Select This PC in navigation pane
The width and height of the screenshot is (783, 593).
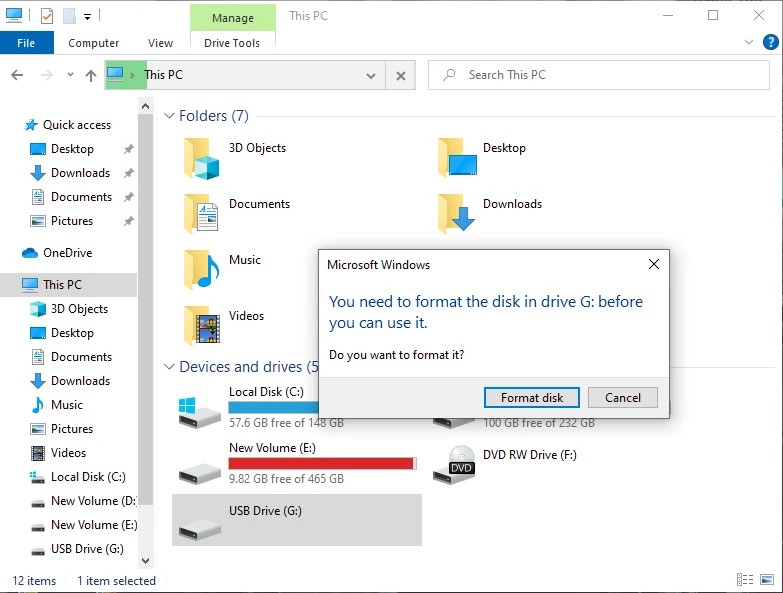tap(68, 285)
